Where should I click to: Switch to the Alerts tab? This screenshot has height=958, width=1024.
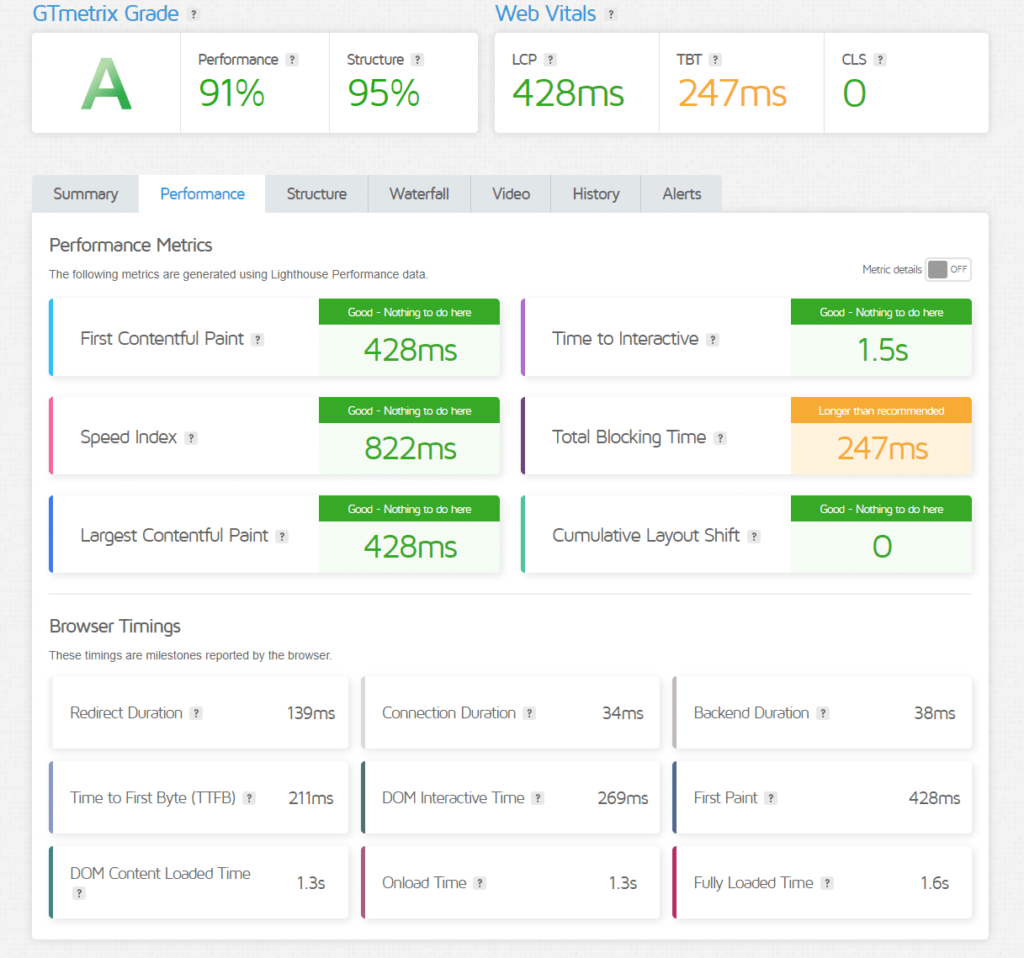(682, 194)
